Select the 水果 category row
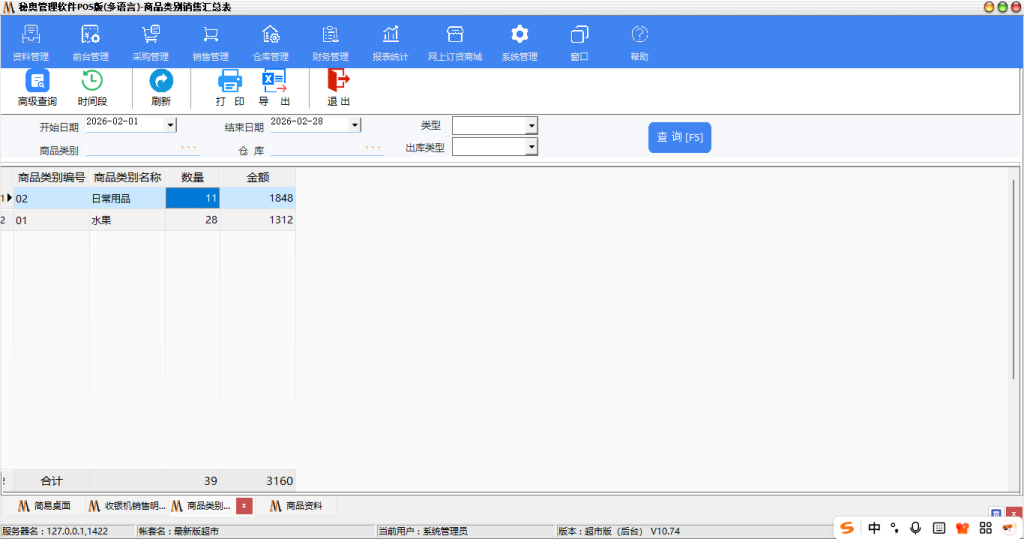 [125, 220]
